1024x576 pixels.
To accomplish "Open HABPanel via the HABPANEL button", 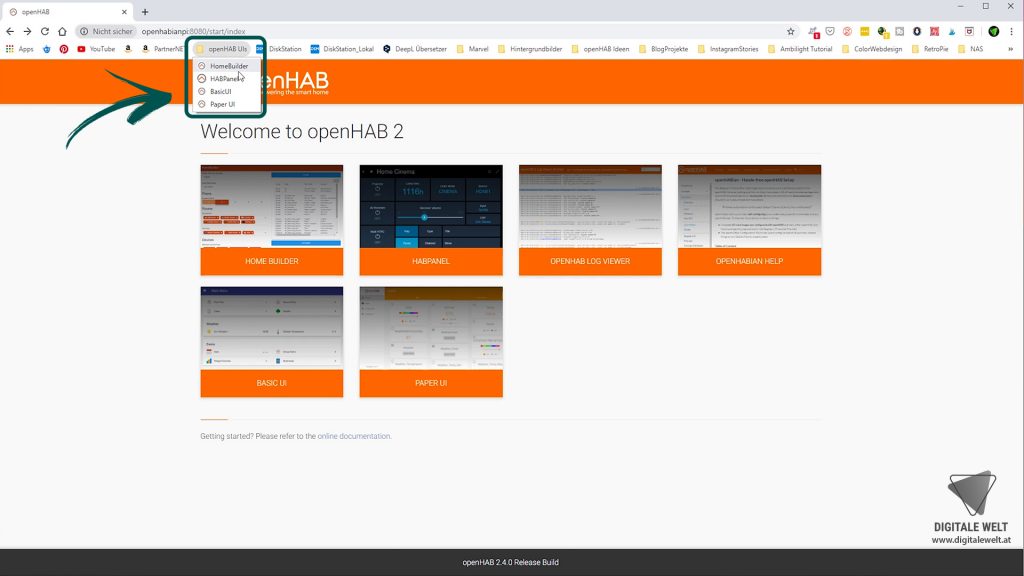I will (x=430, y=262).
